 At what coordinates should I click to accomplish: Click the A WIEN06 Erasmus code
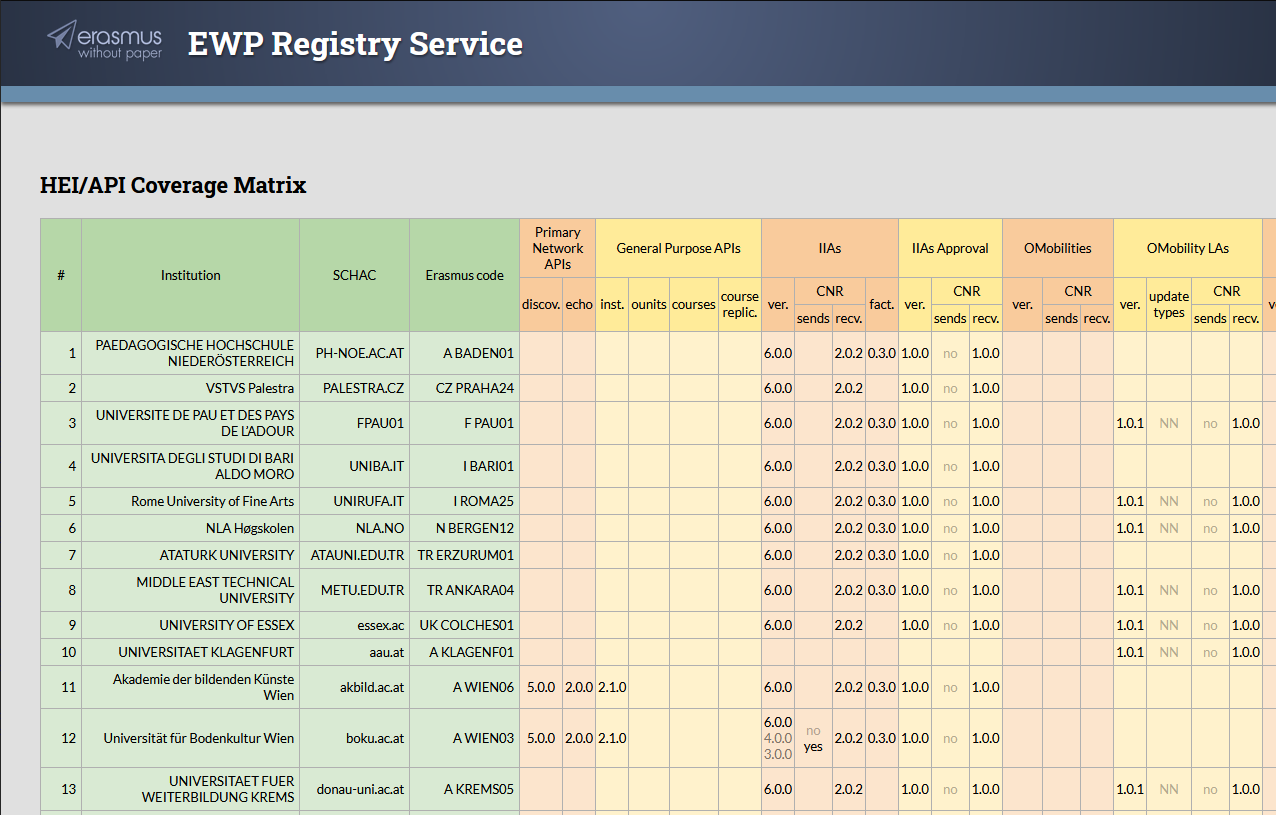click(x=464, y=687)
